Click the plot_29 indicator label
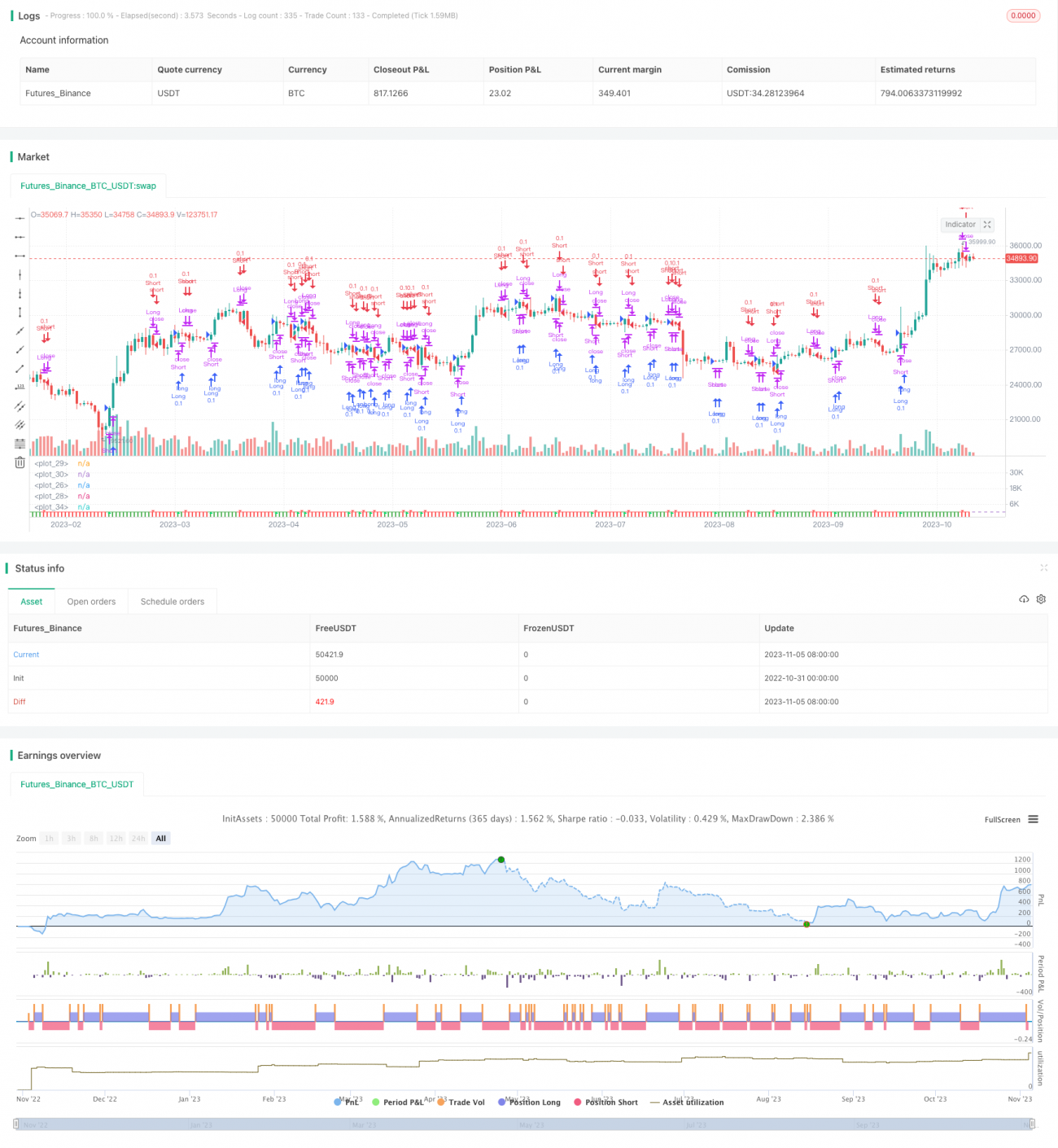Image resolution: width=1058 pixels, height=1148 pixels. [50, 463]
